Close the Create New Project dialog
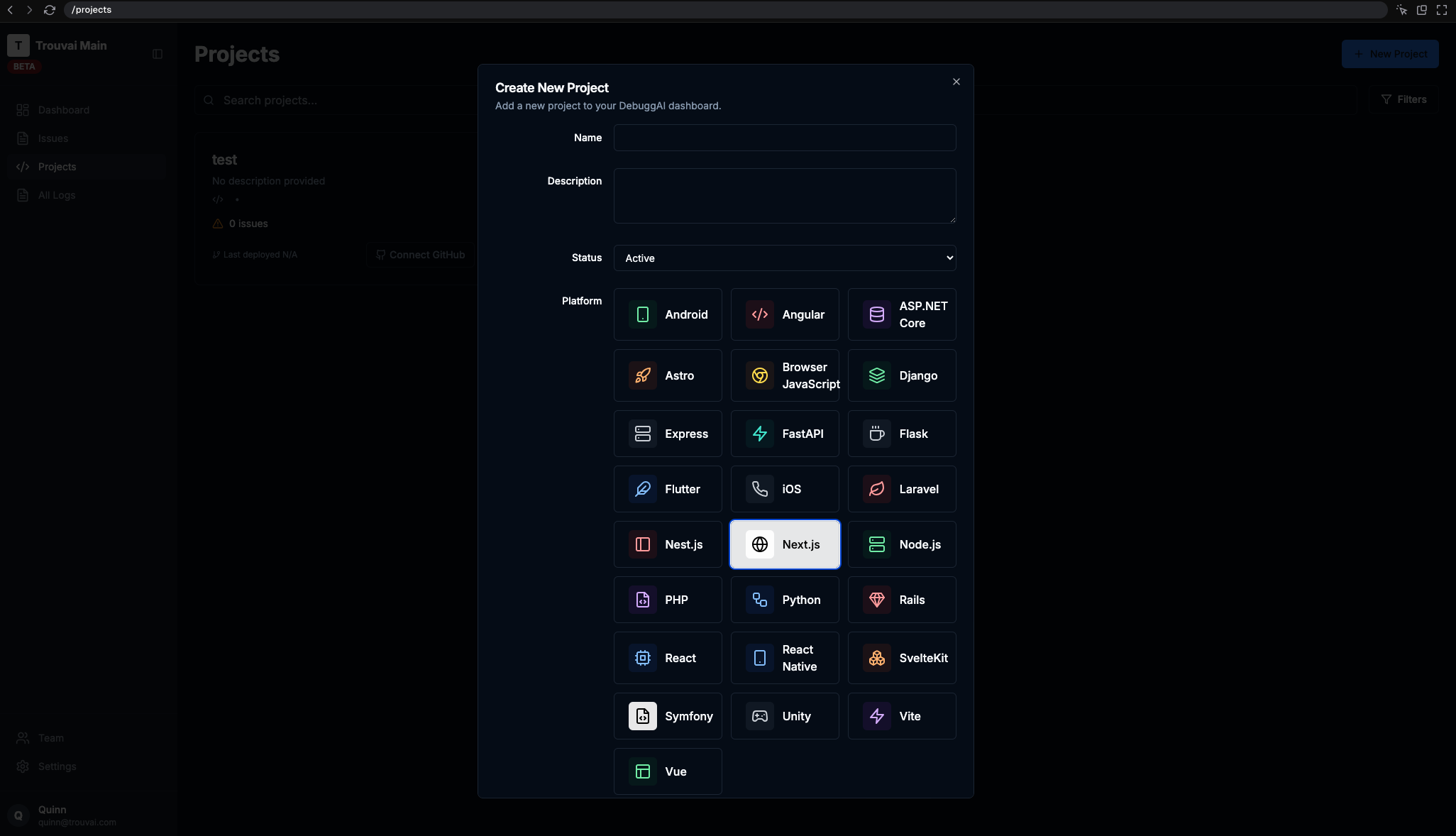Screen dimensions: 1456x836 [x=956, y=82]
